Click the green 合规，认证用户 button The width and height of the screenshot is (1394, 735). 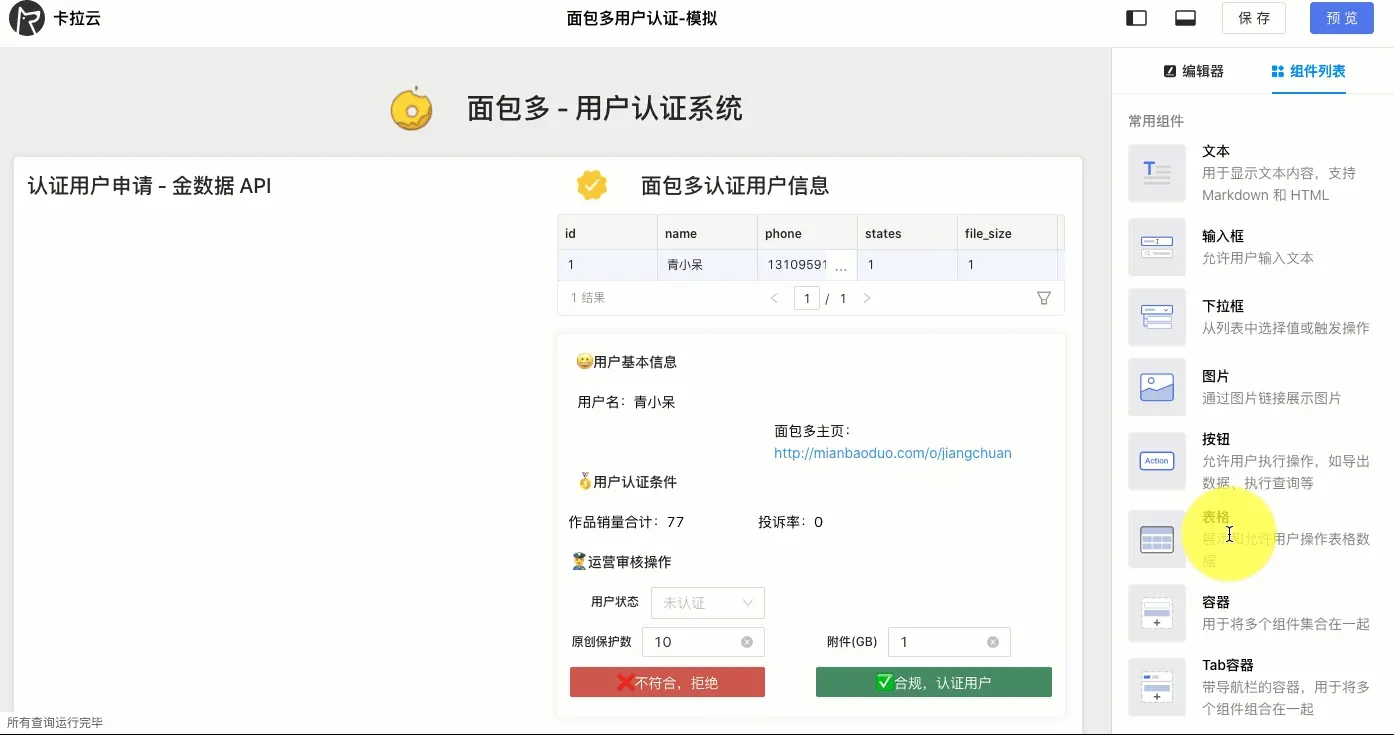click(x=932, y=681)
